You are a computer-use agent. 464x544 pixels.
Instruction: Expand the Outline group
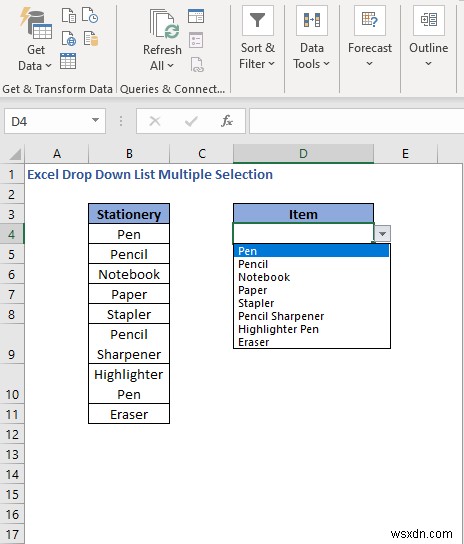coord(429,37)
